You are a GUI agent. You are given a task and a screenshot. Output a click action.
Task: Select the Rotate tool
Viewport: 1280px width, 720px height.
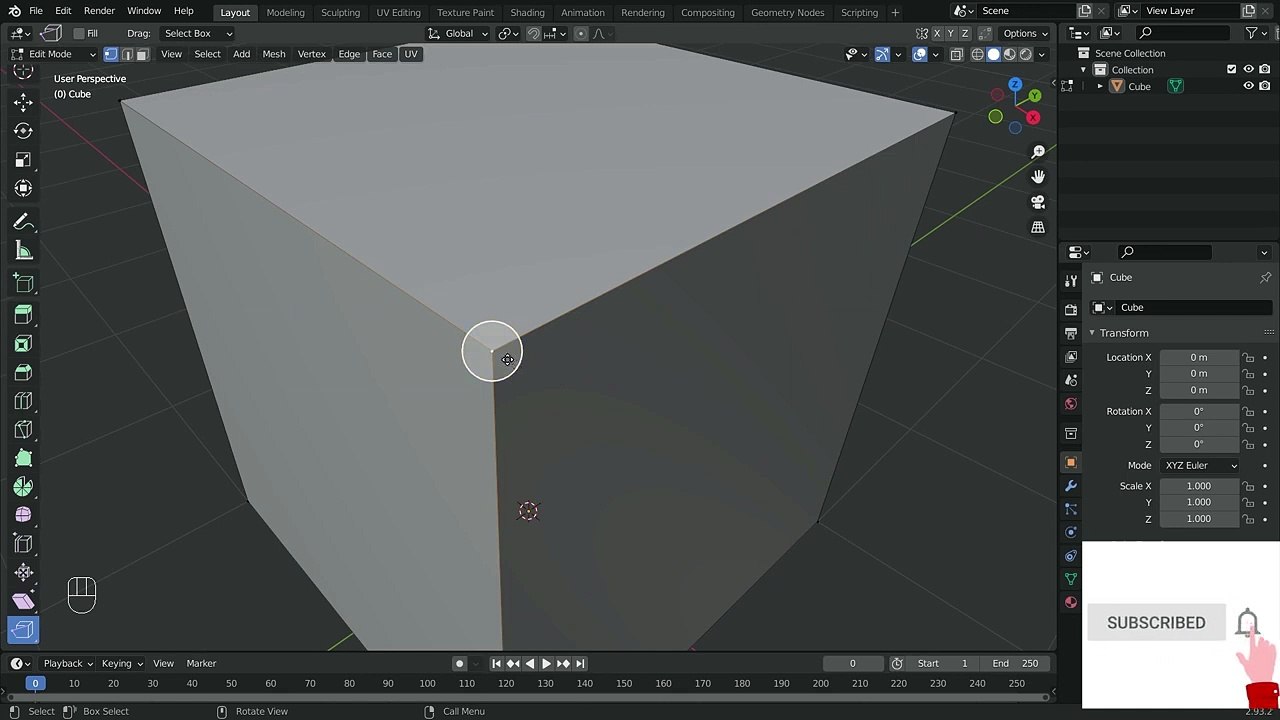point(23,131)
